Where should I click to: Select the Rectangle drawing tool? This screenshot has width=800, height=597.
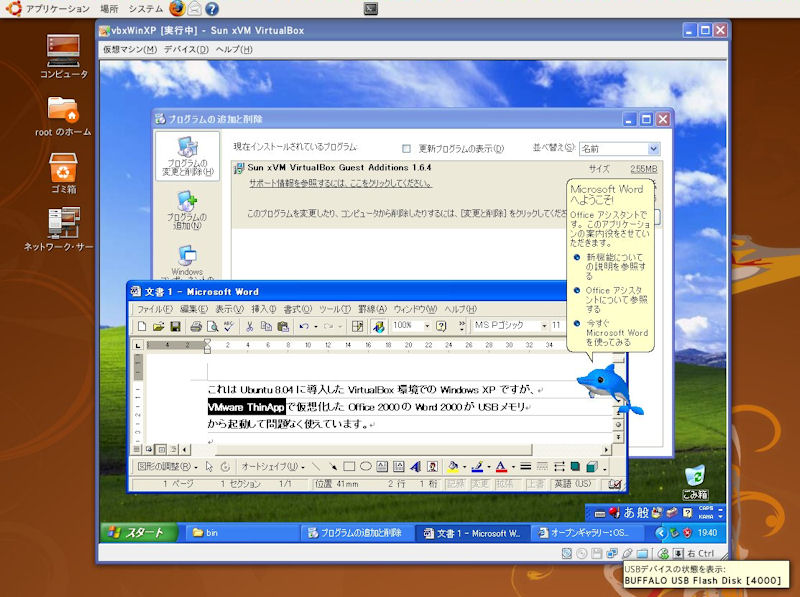(349, 466)
